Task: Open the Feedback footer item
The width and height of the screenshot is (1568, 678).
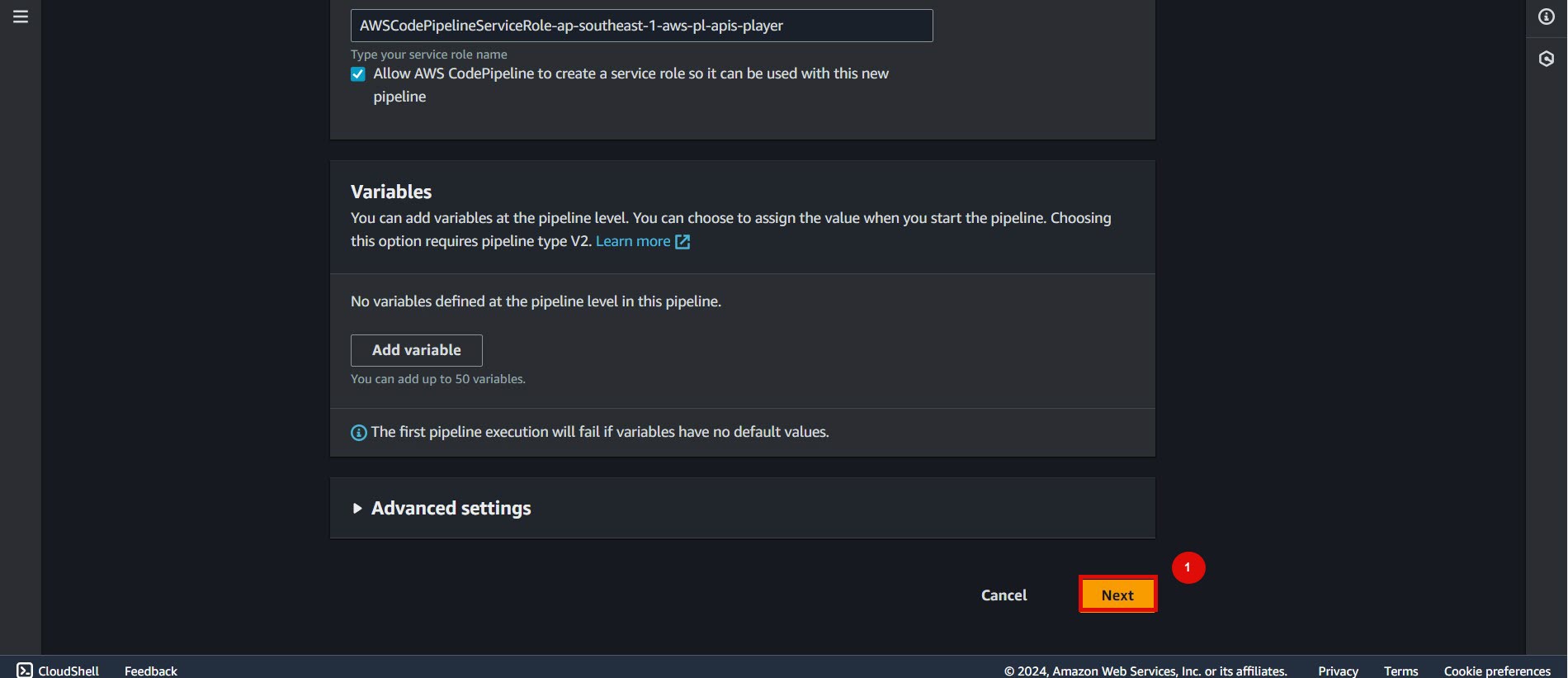Action: 151,671
